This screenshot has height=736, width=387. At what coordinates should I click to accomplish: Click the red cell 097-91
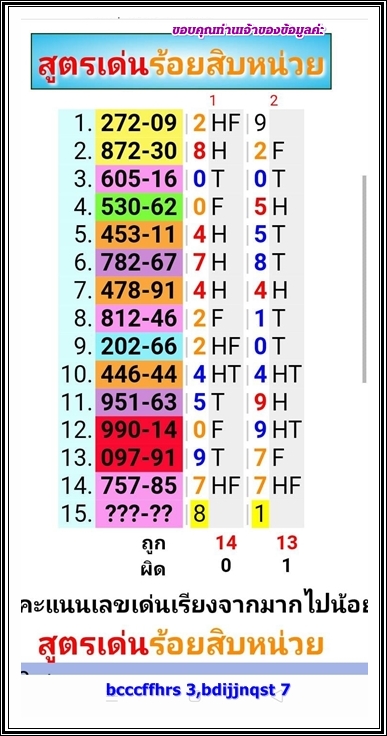(139, 458)
